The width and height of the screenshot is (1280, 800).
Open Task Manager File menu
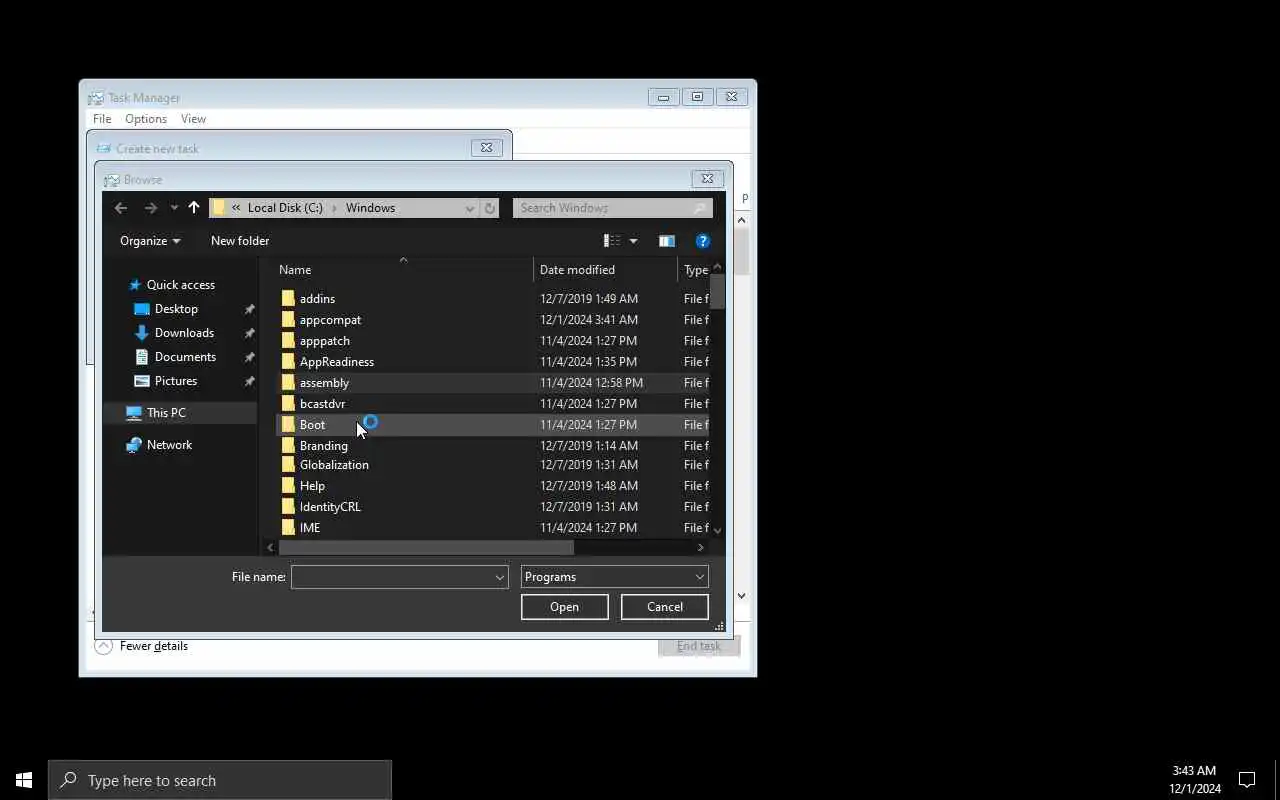pyautogui.click(x=102, y=119)
